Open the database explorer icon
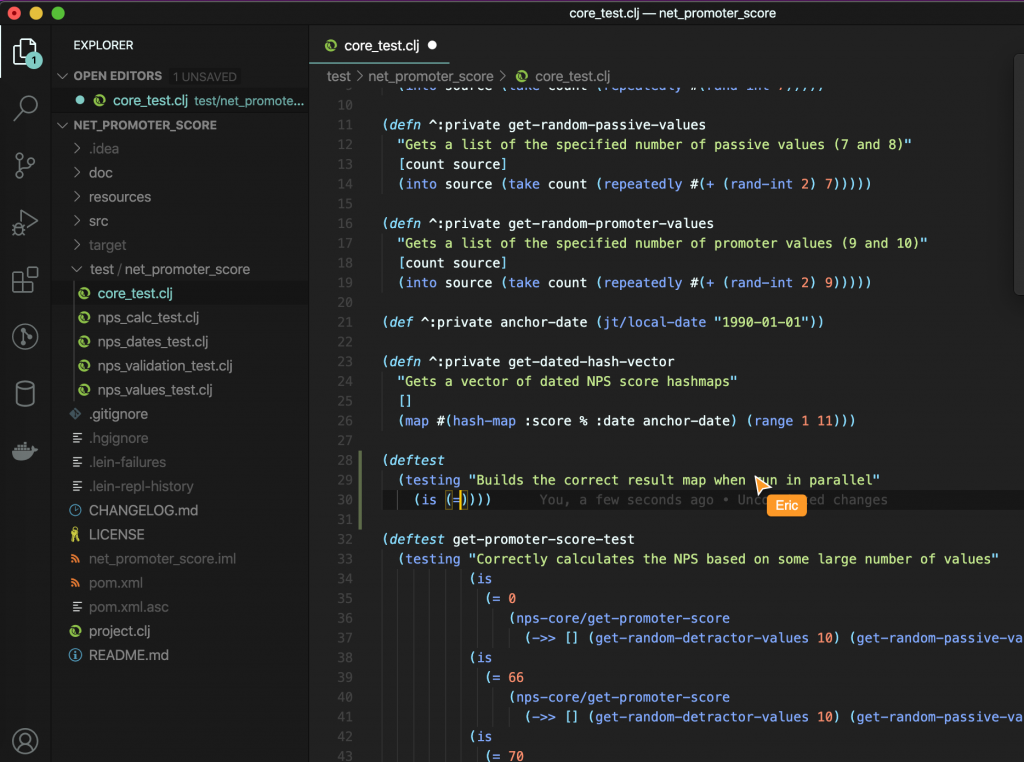 click(25, 394)
